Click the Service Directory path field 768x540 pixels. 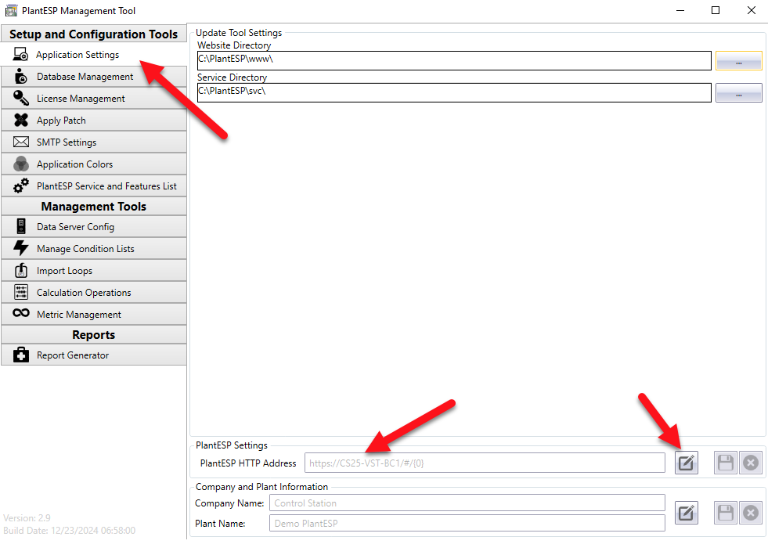coord(454,93)
